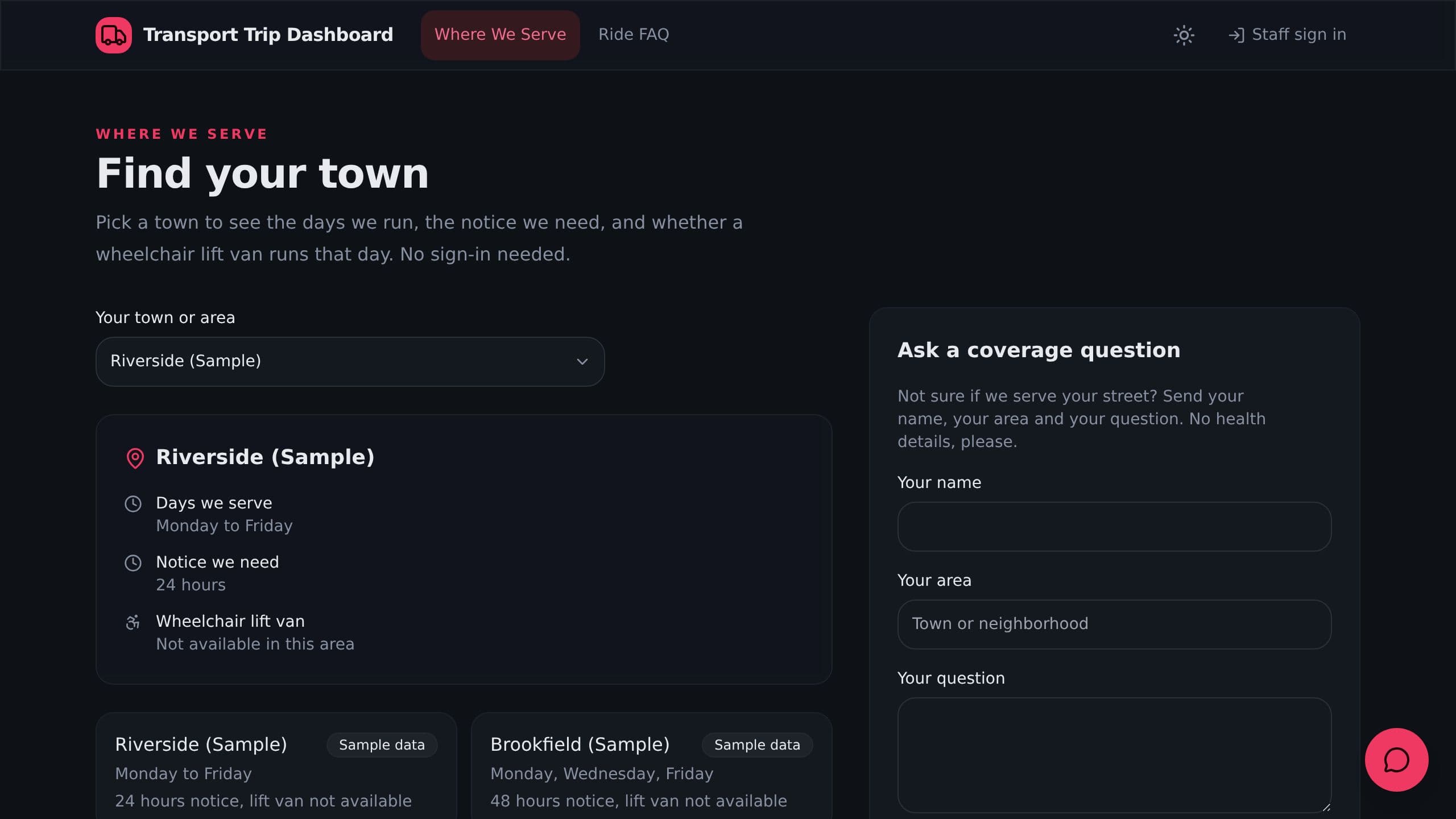Select the Riverside (Sample) town card
1456x819 pixels.
click(276, 766)
